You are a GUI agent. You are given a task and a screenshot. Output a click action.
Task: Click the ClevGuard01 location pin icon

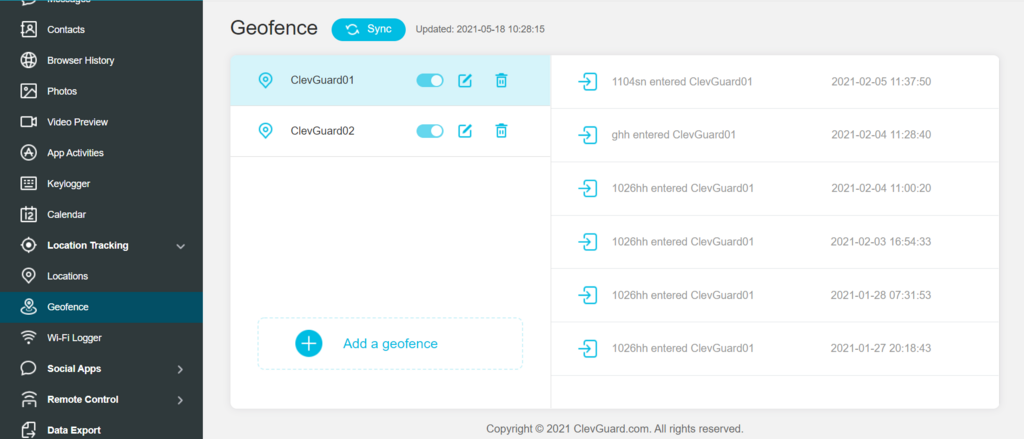[265, 80]
